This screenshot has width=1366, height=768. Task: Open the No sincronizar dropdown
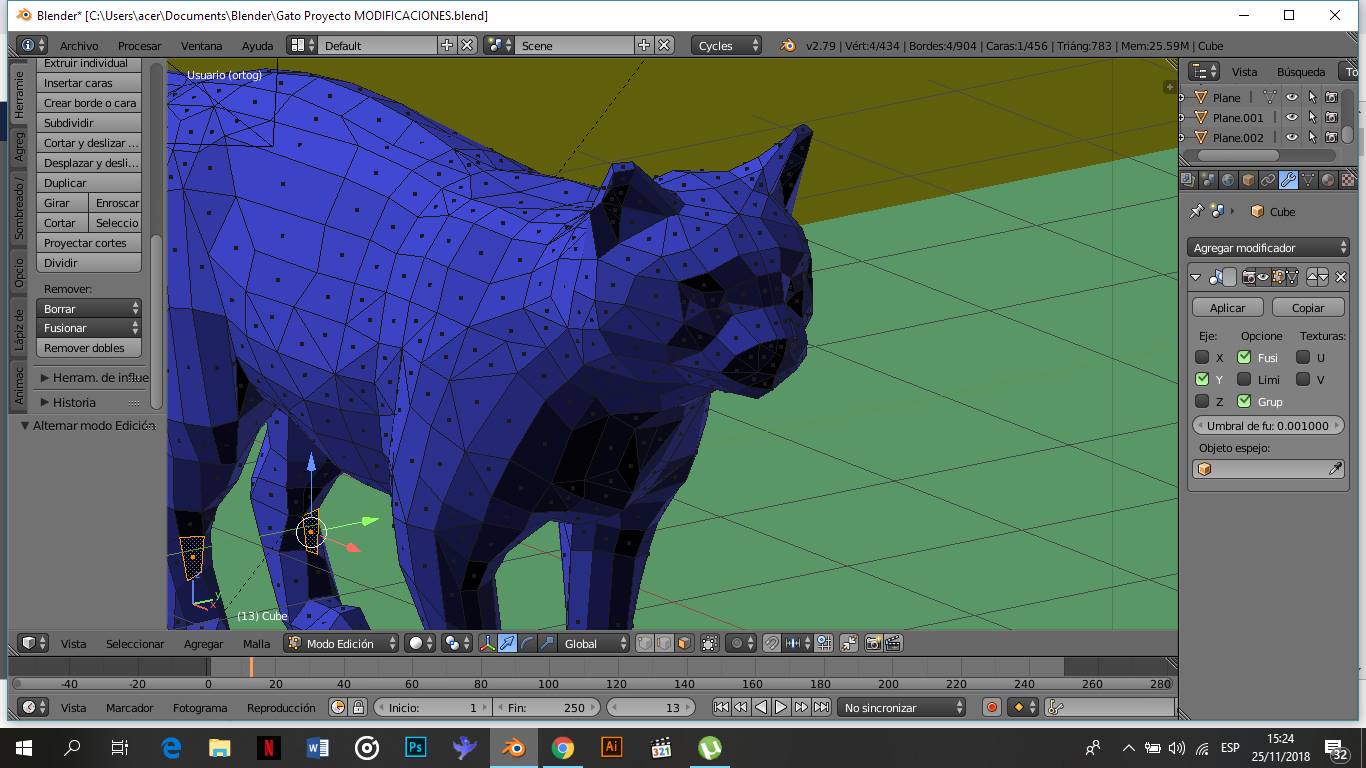tap(902, 707)
